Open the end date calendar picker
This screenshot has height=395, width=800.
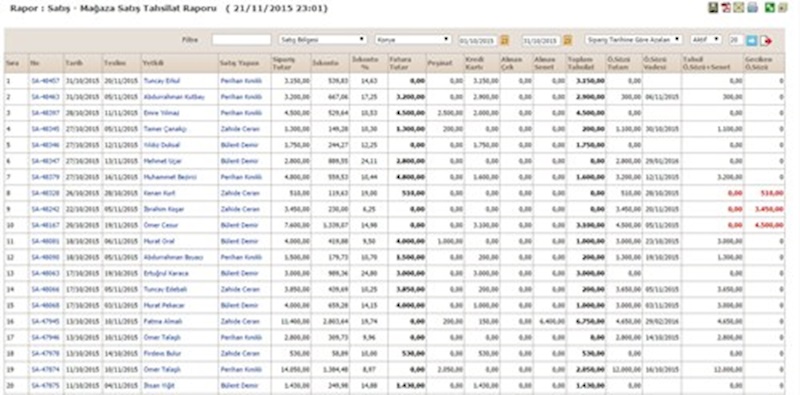[x=567, y=40]
